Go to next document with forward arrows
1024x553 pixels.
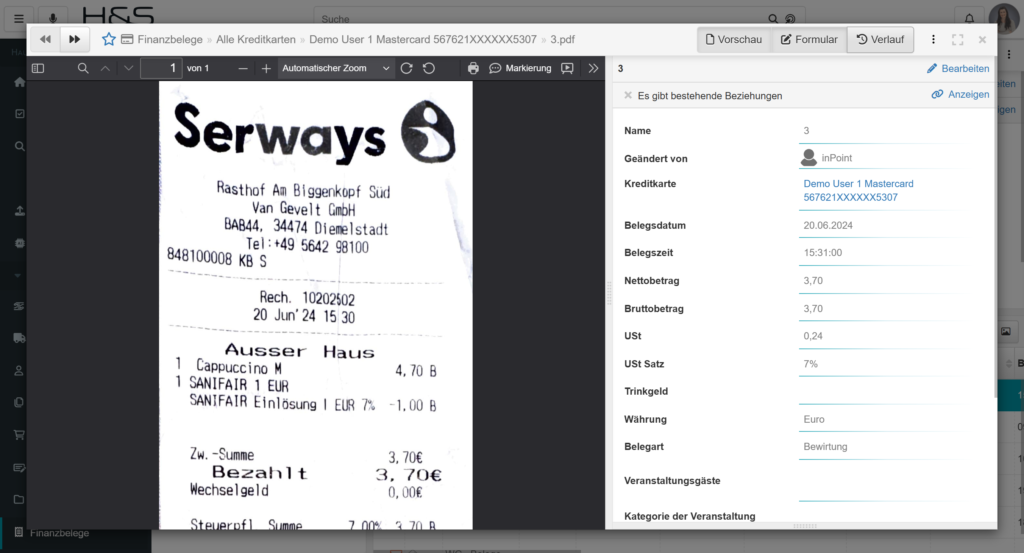pos(74,40)
